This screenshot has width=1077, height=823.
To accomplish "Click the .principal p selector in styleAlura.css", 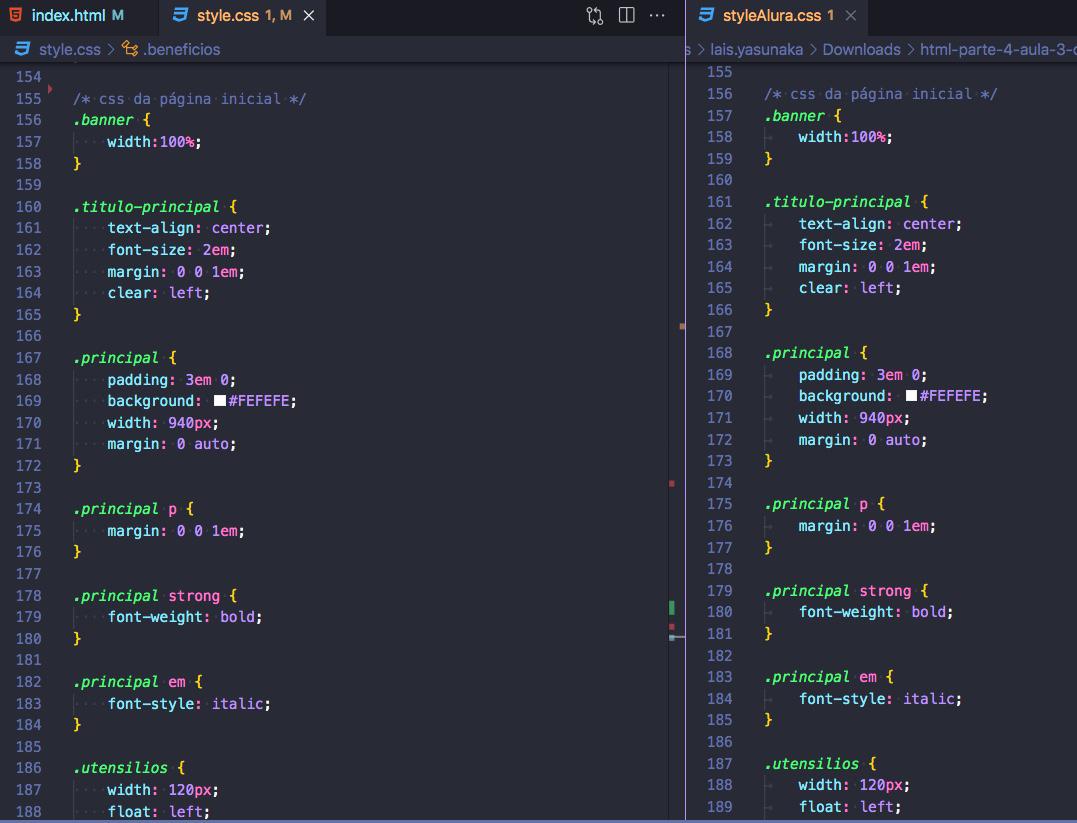I will pyautogui.click(x=816, y=504).
